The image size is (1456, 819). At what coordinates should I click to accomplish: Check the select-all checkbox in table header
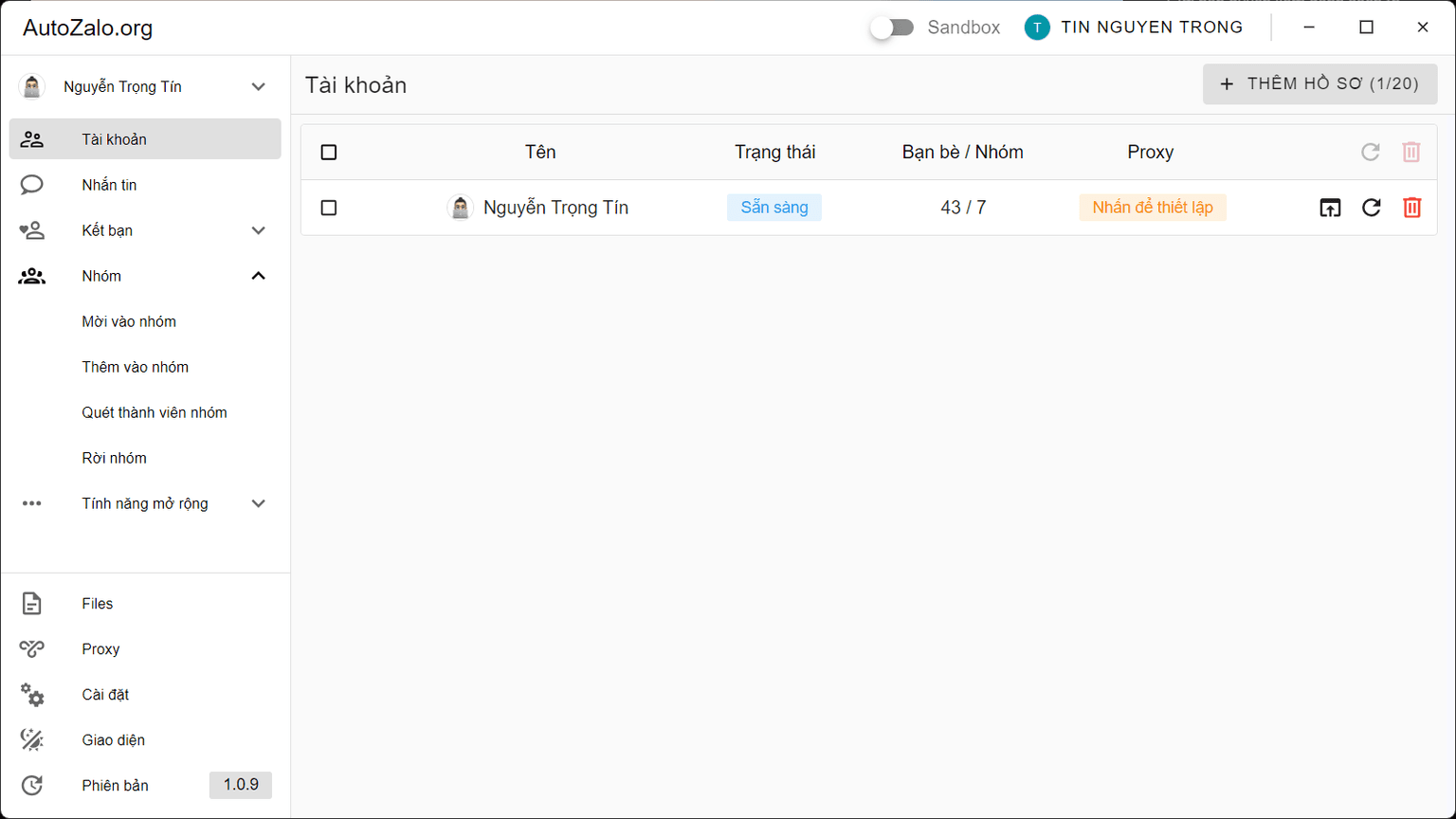coord(329,153)
